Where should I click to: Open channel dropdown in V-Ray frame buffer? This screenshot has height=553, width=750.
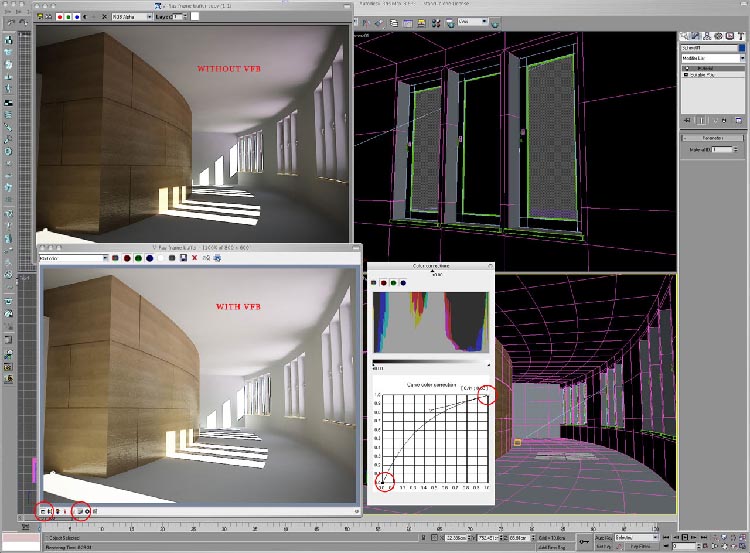click(x=73, y=258)
